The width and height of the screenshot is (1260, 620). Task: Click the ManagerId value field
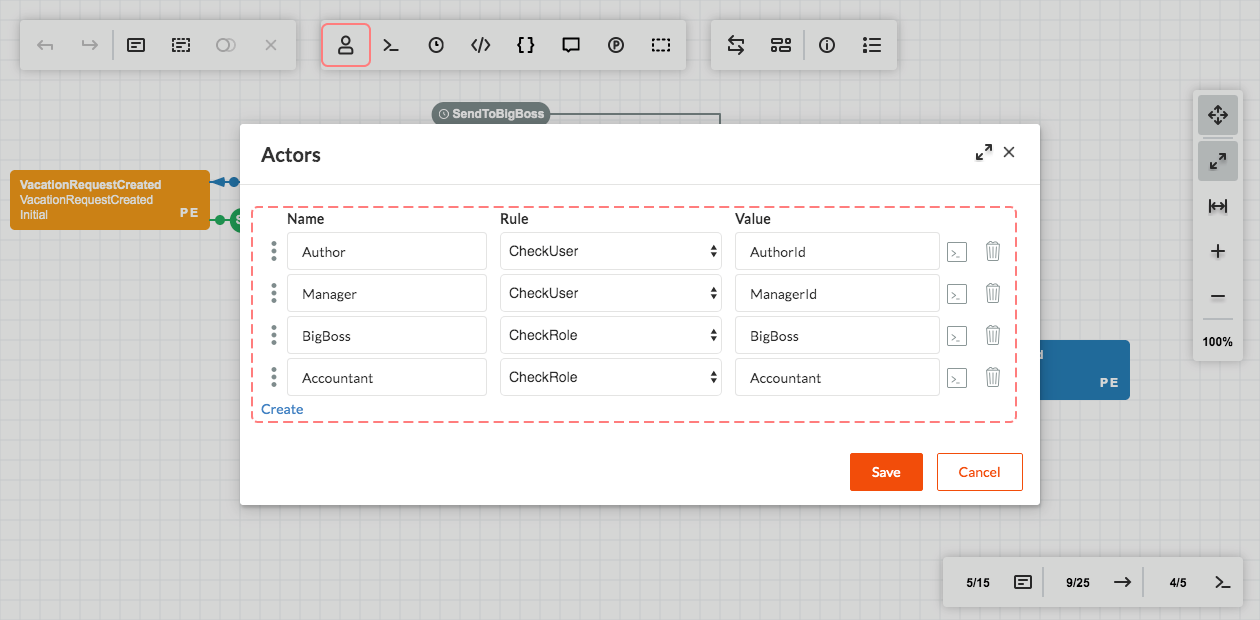point(837,294)
